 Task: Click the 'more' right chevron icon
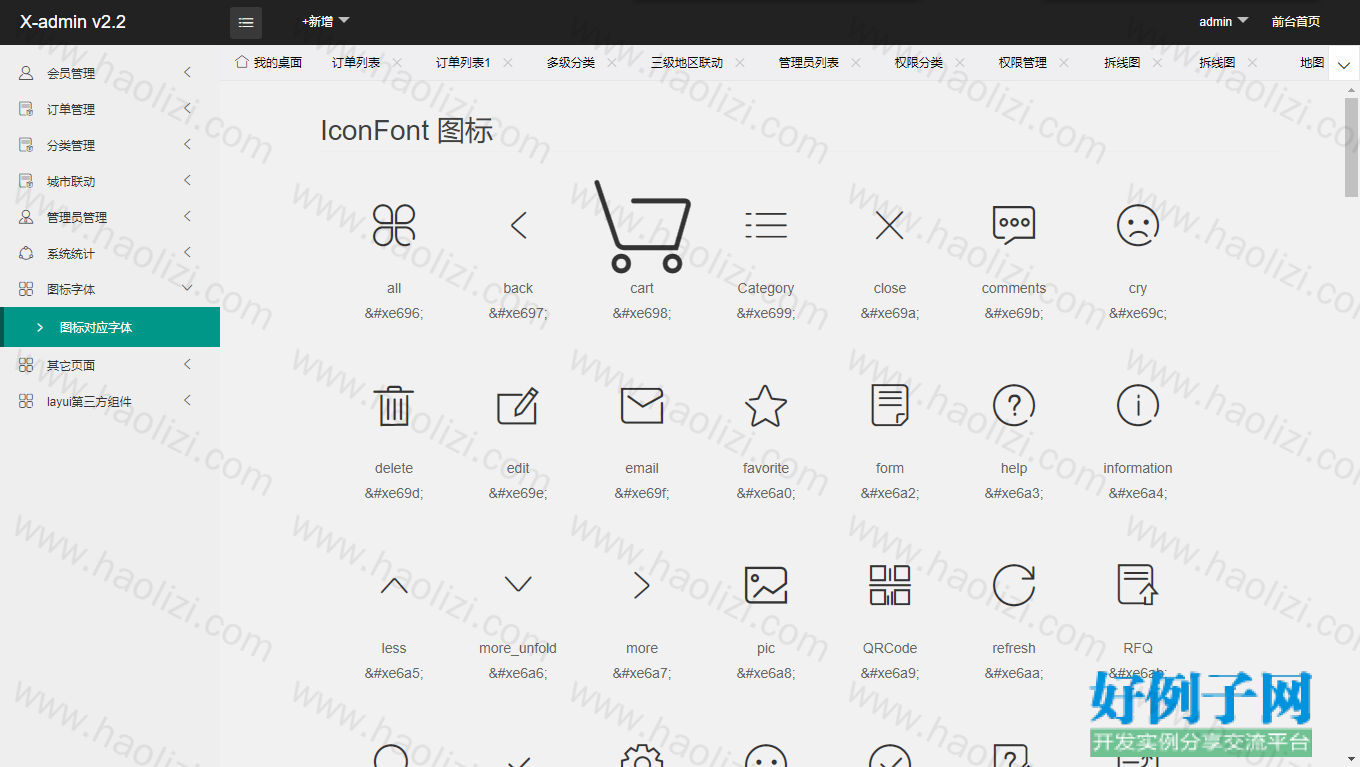642,585
